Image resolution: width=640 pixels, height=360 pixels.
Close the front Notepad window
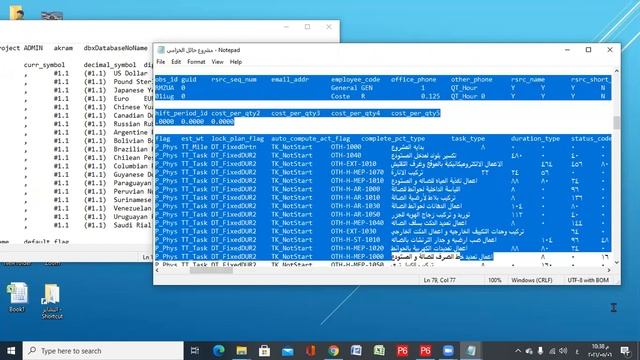(610, 50)
